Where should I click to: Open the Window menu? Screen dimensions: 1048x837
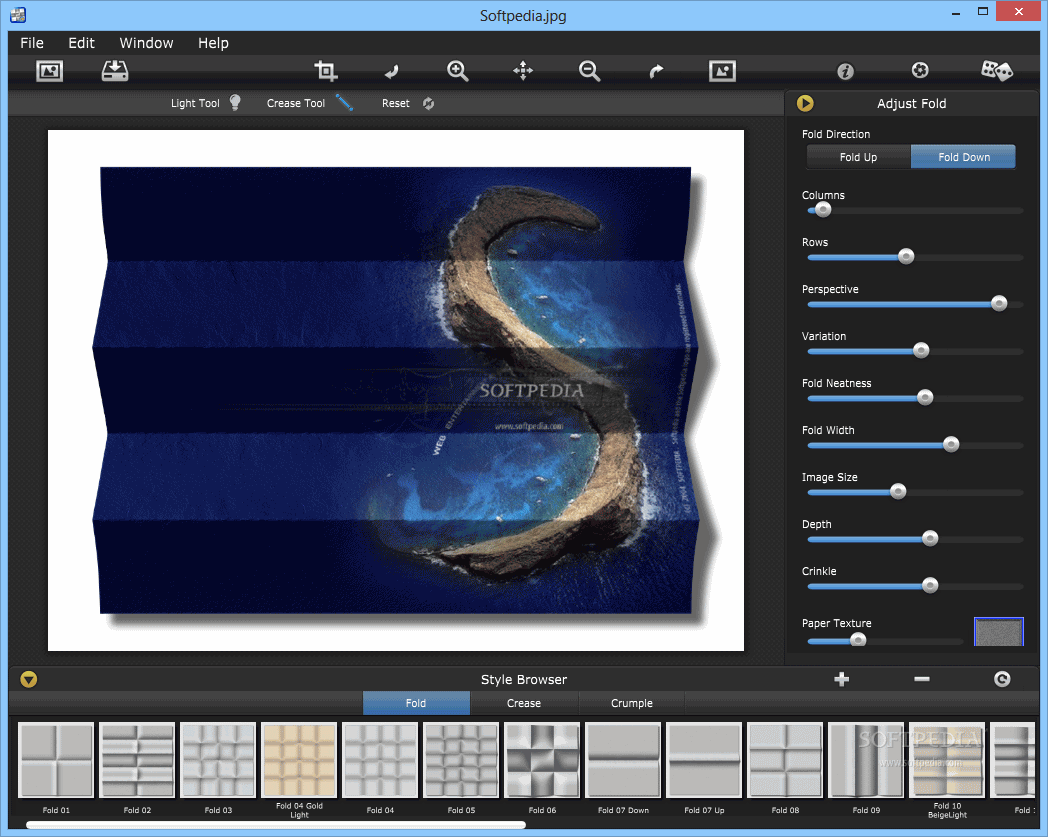[x=146, y=43]
